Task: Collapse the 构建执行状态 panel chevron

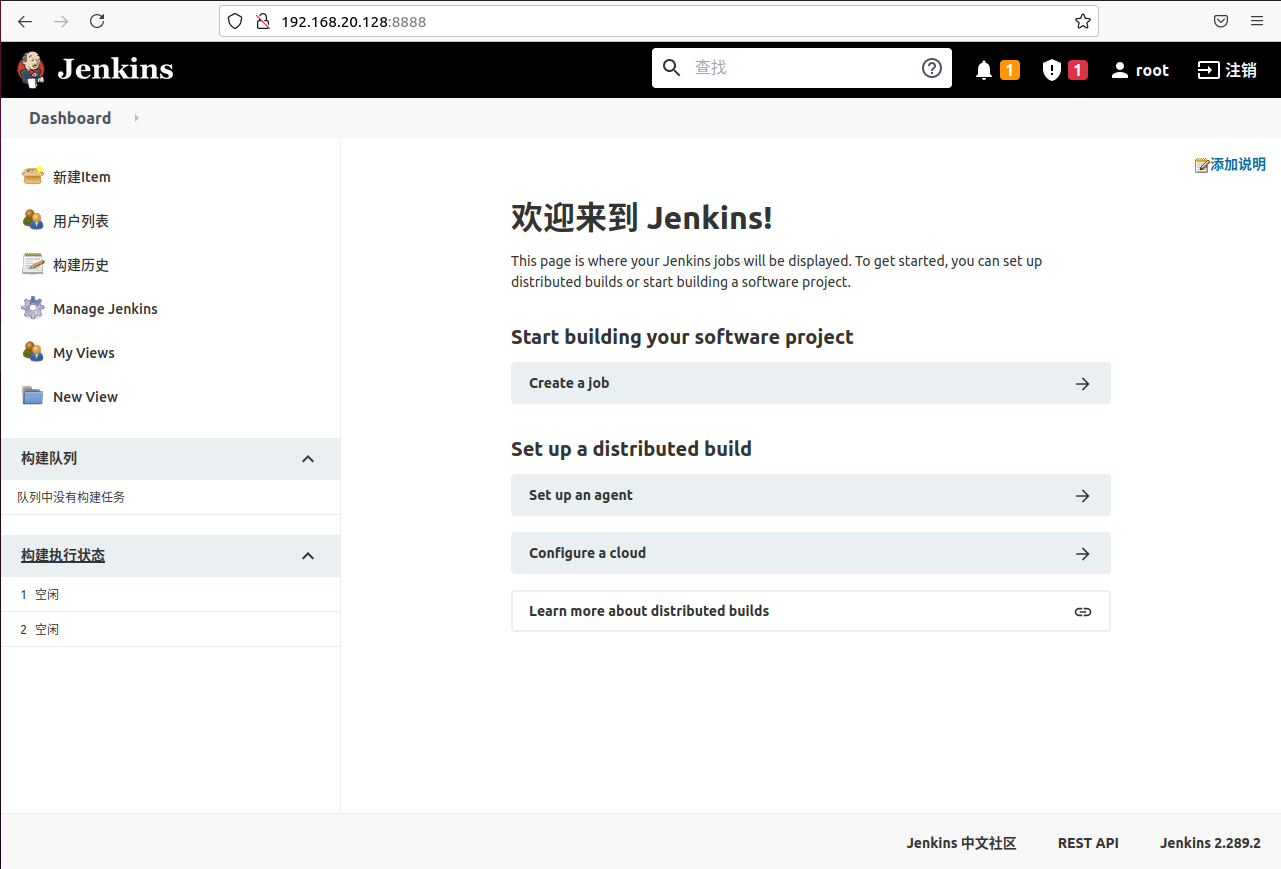Action: [x=308, y=556]
